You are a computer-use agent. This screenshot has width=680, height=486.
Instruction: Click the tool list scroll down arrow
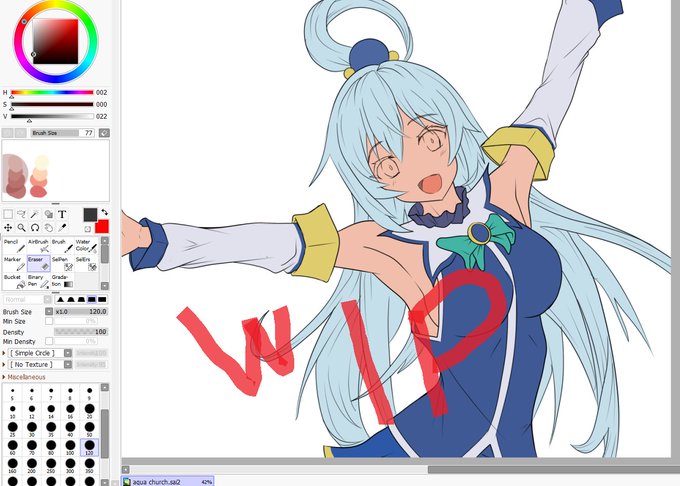(105, 286)
